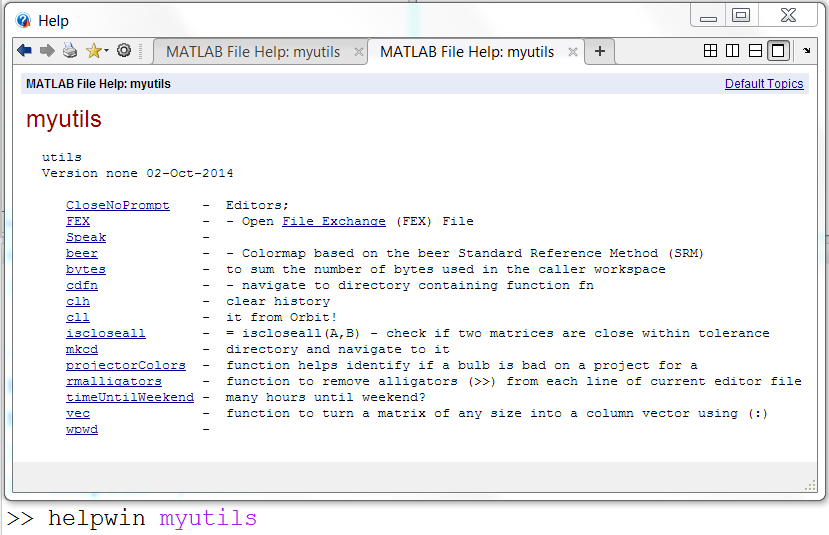
Task: Split tabs left and right
Action: click(x=733, y=51)
